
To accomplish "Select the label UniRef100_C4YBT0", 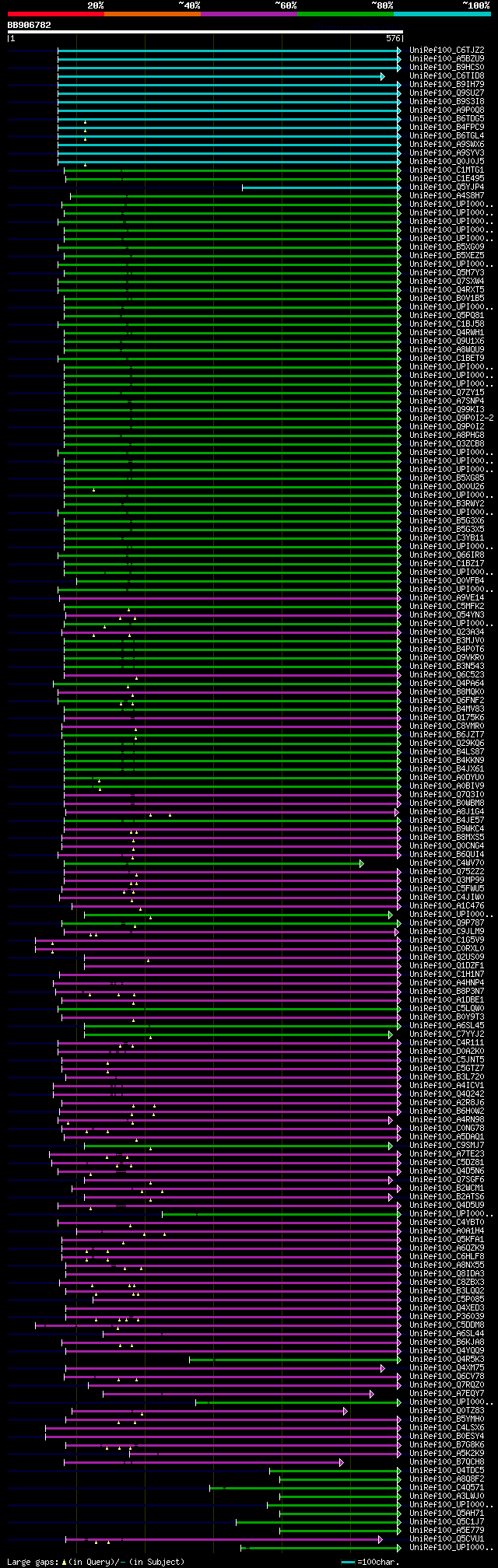I will pyautogui.click(x=447, y=1223).
